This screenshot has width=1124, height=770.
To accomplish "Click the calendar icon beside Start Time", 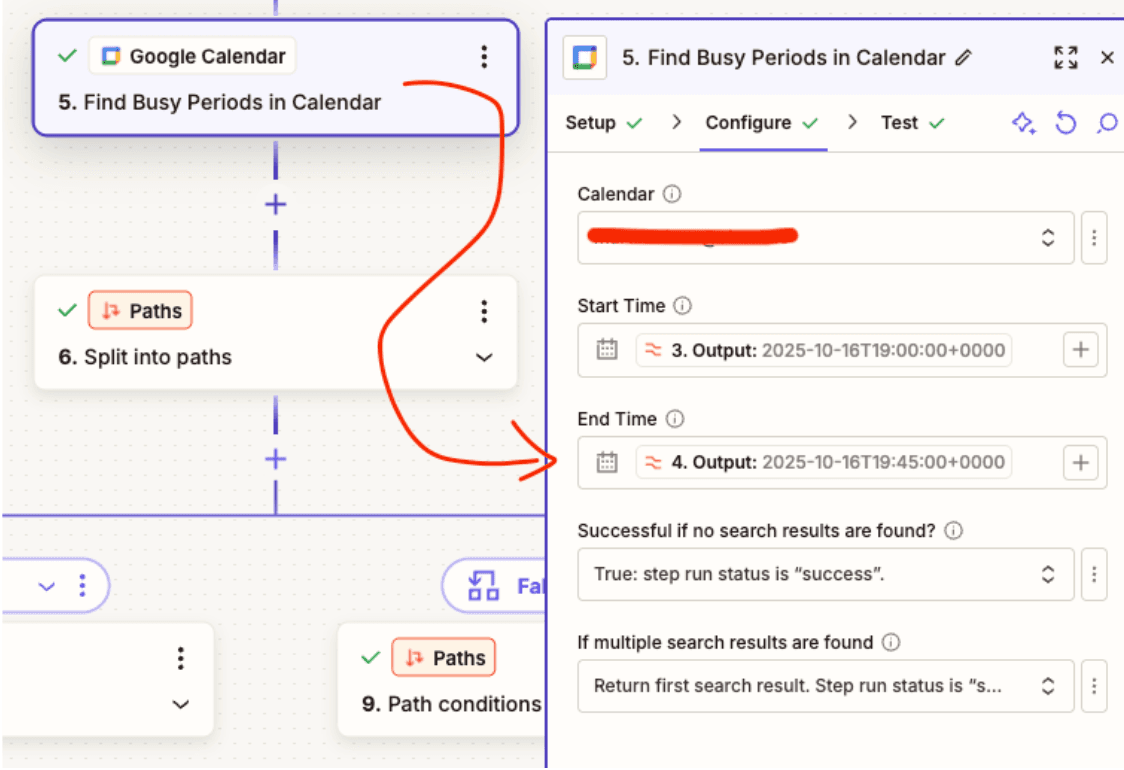I will 605,350.
